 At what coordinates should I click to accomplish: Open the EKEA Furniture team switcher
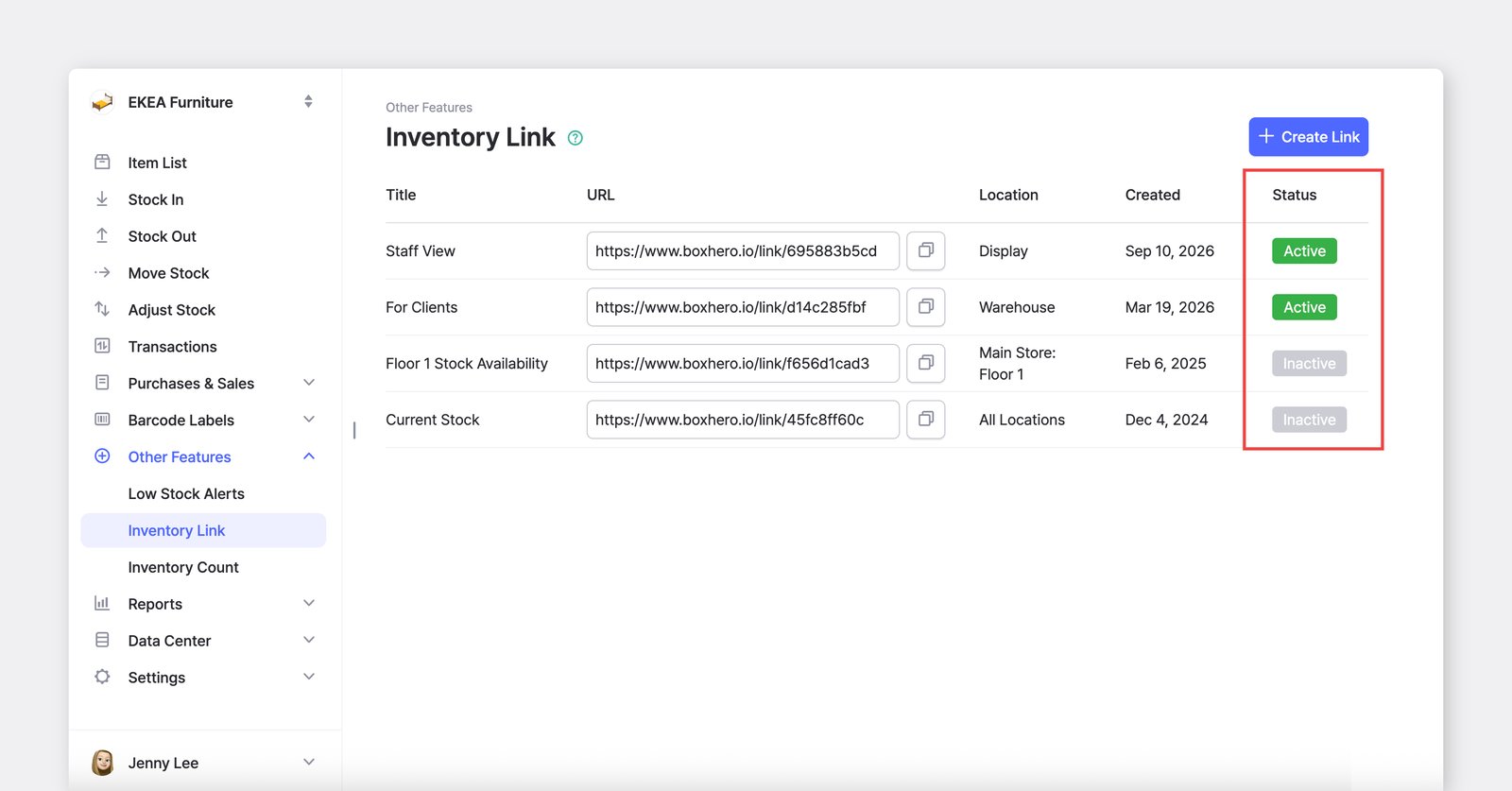click(203, 102)
